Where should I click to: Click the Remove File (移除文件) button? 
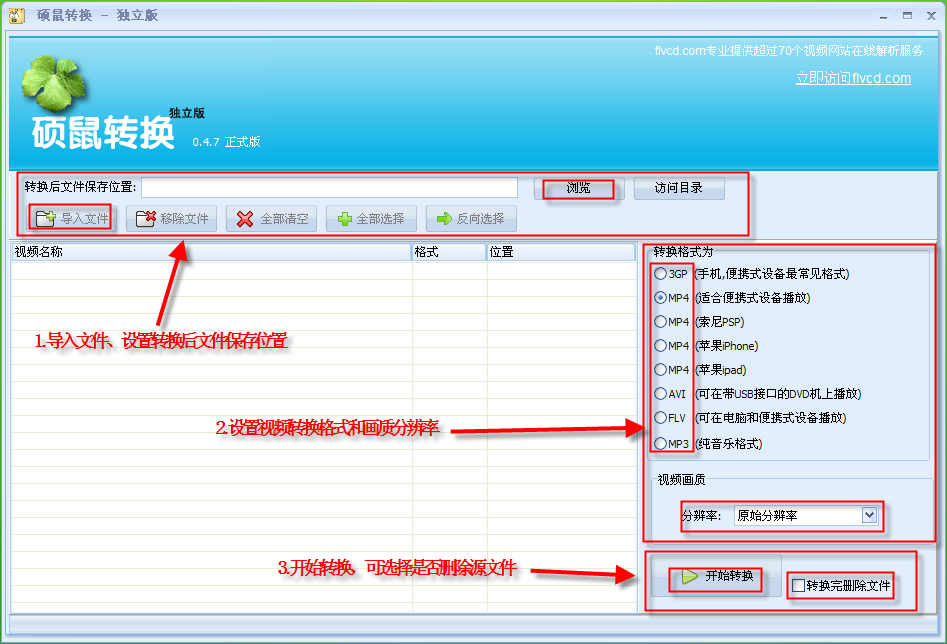coord(172,218)
